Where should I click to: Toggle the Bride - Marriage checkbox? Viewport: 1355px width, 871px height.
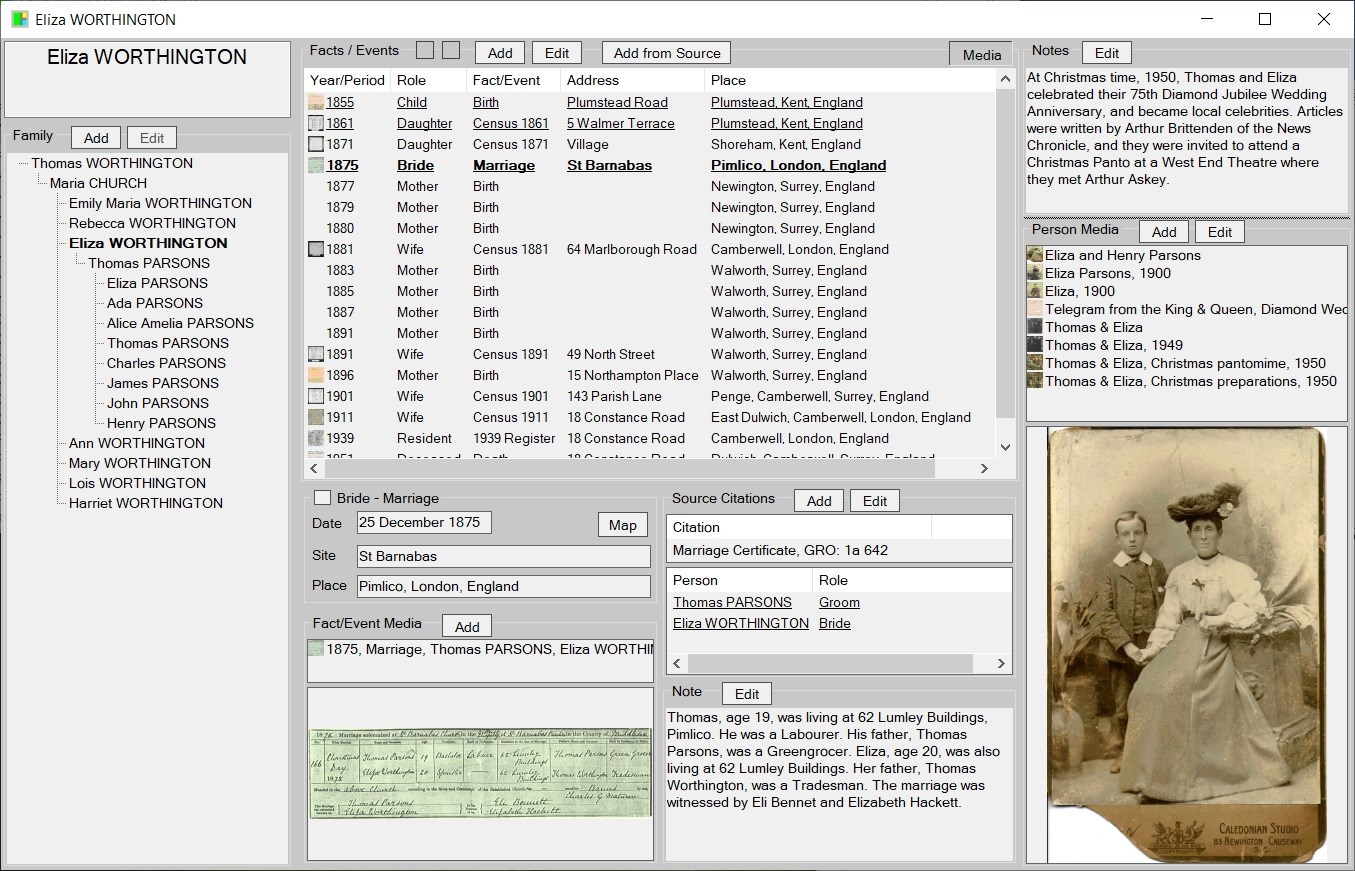(x=322, y=498)
